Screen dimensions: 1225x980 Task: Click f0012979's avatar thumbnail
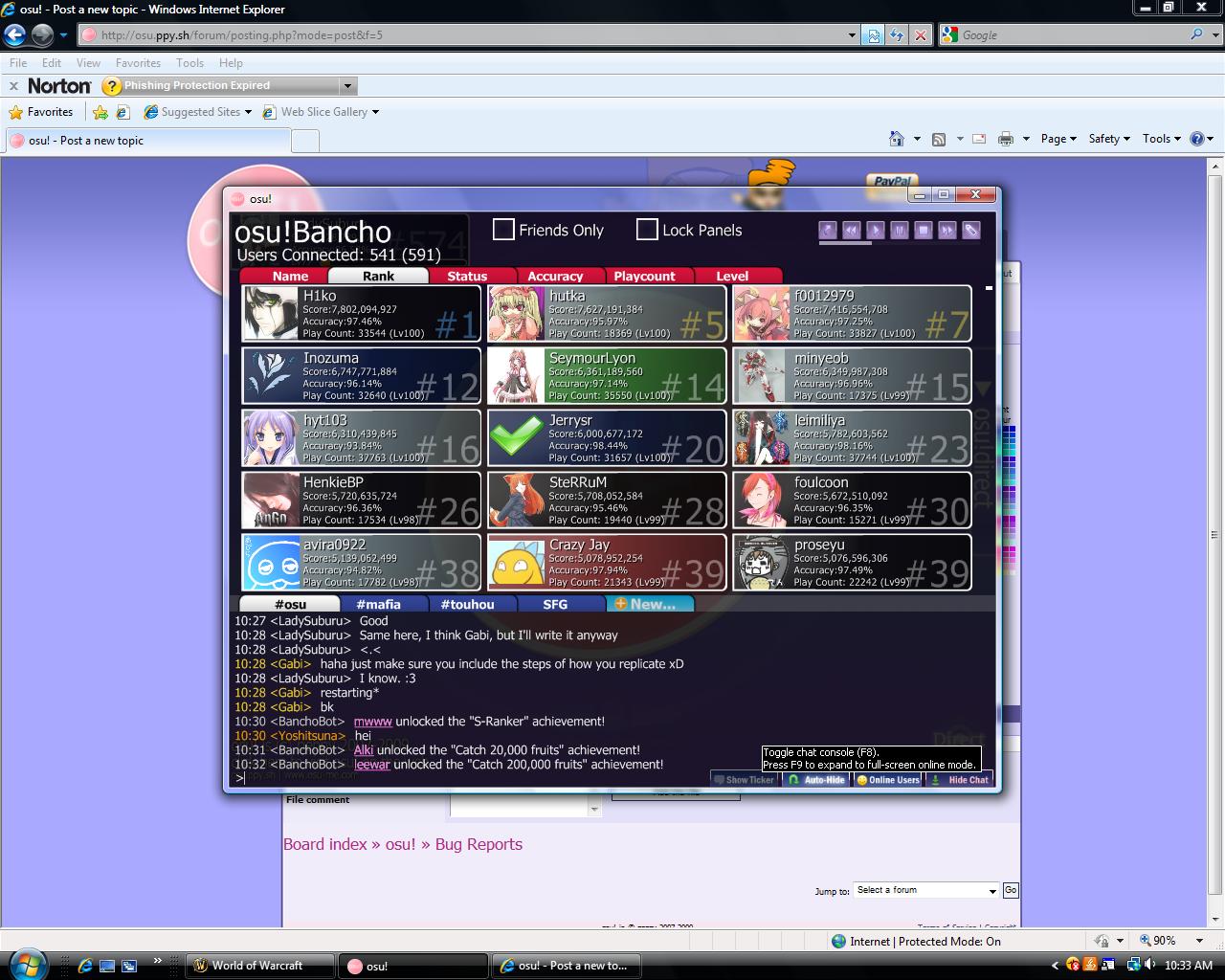[x=762, y=314]
